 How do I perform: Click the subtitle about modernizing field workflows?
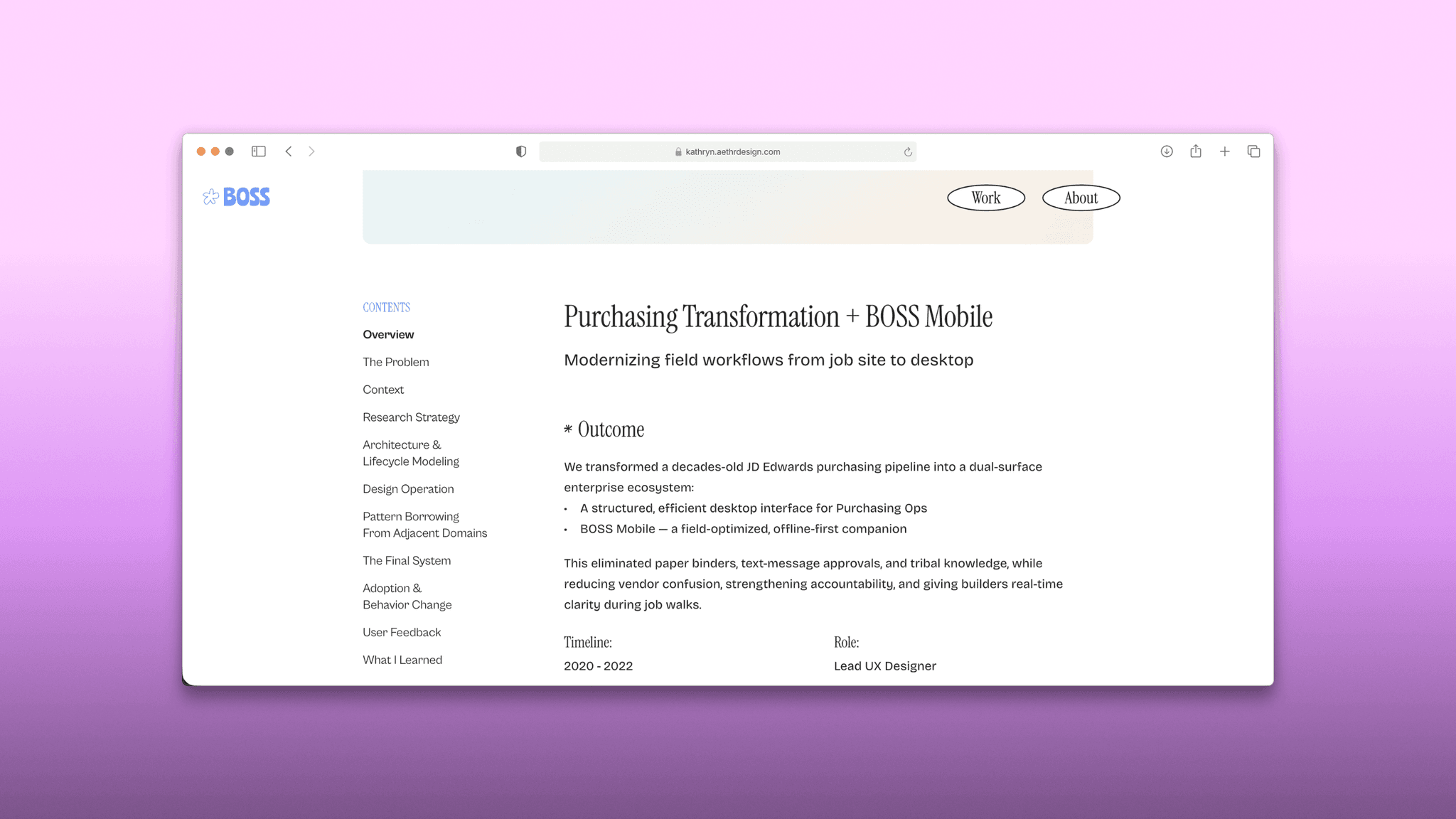(769, 360)
